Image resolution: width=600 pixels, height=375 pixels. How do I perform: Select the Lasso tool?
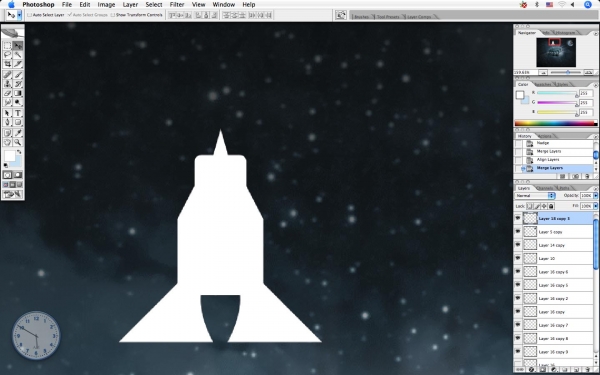[8, 55]
